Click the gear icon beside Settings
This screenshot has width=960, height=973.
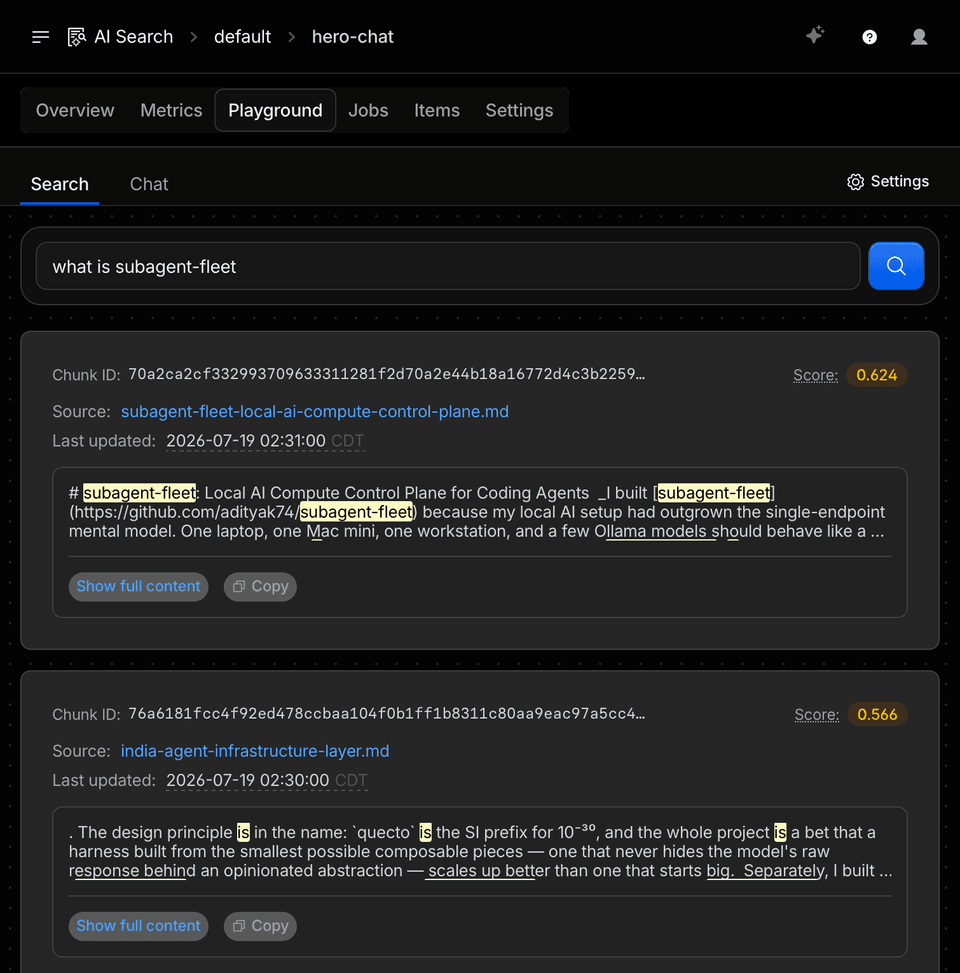[x=855, y=182]
